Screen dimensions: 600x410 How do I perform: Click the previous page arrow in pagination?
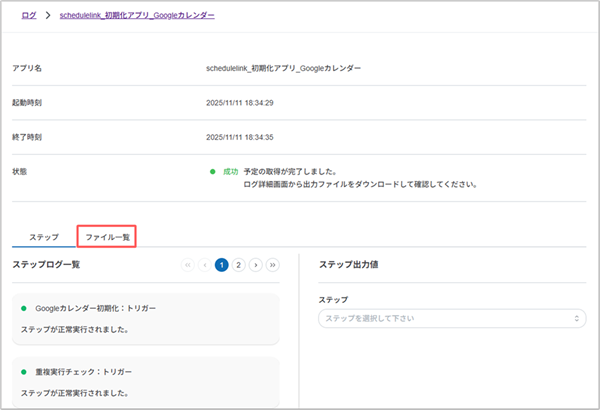[205, 265]
